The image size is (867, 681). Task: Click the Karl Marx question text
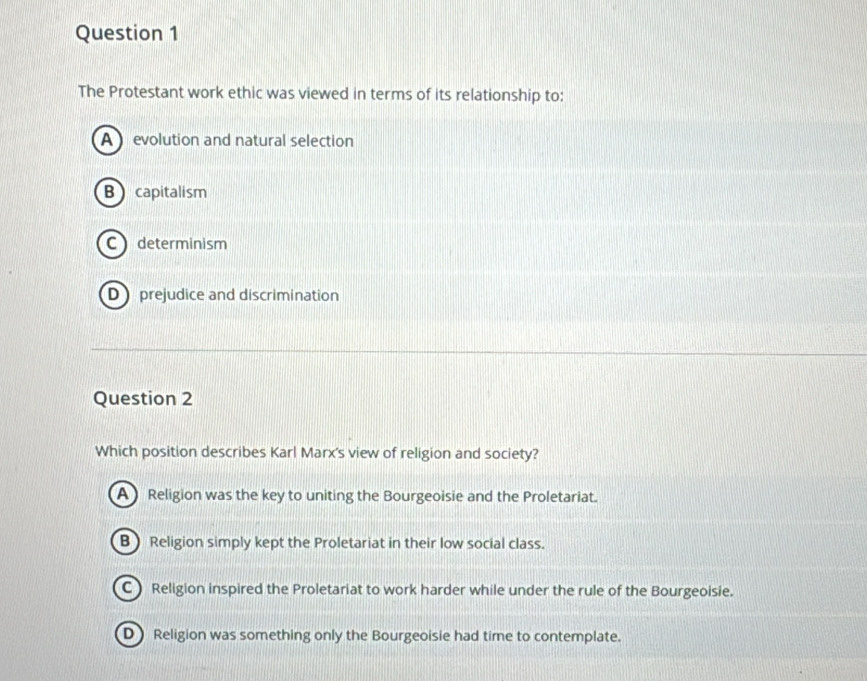click(317, 451)
